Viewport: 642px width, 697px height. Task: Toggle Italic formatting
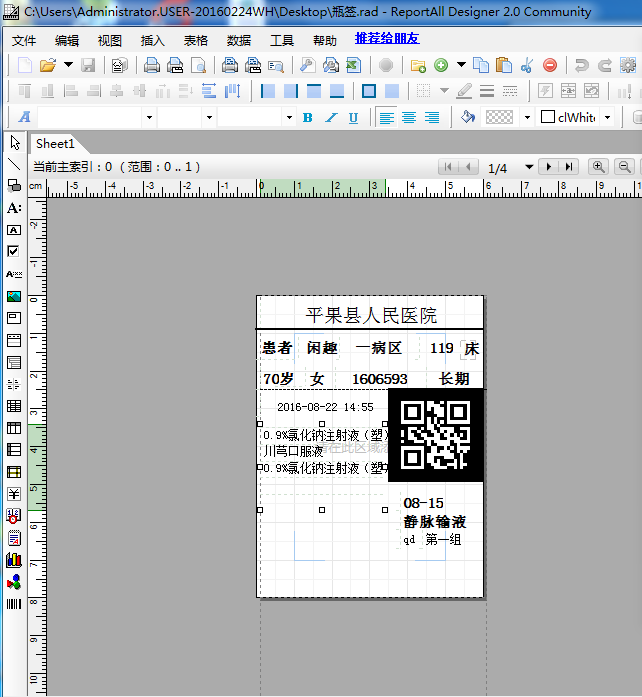point(330,117)
